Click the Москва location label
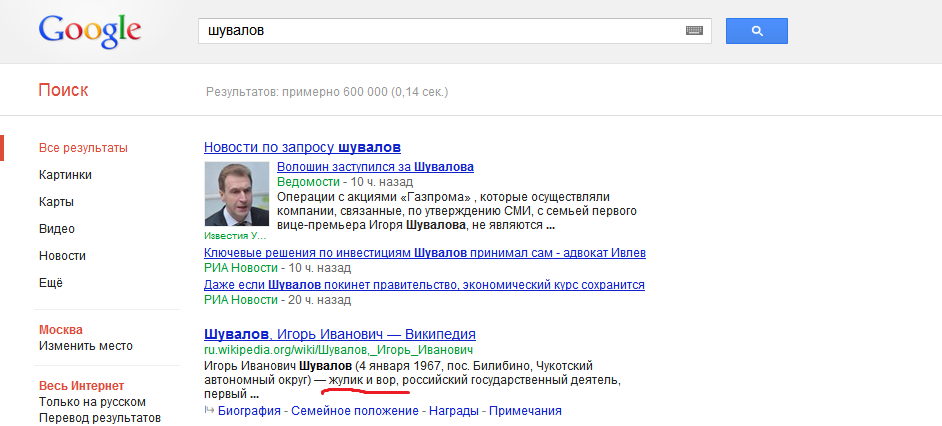 pos(61,330)
